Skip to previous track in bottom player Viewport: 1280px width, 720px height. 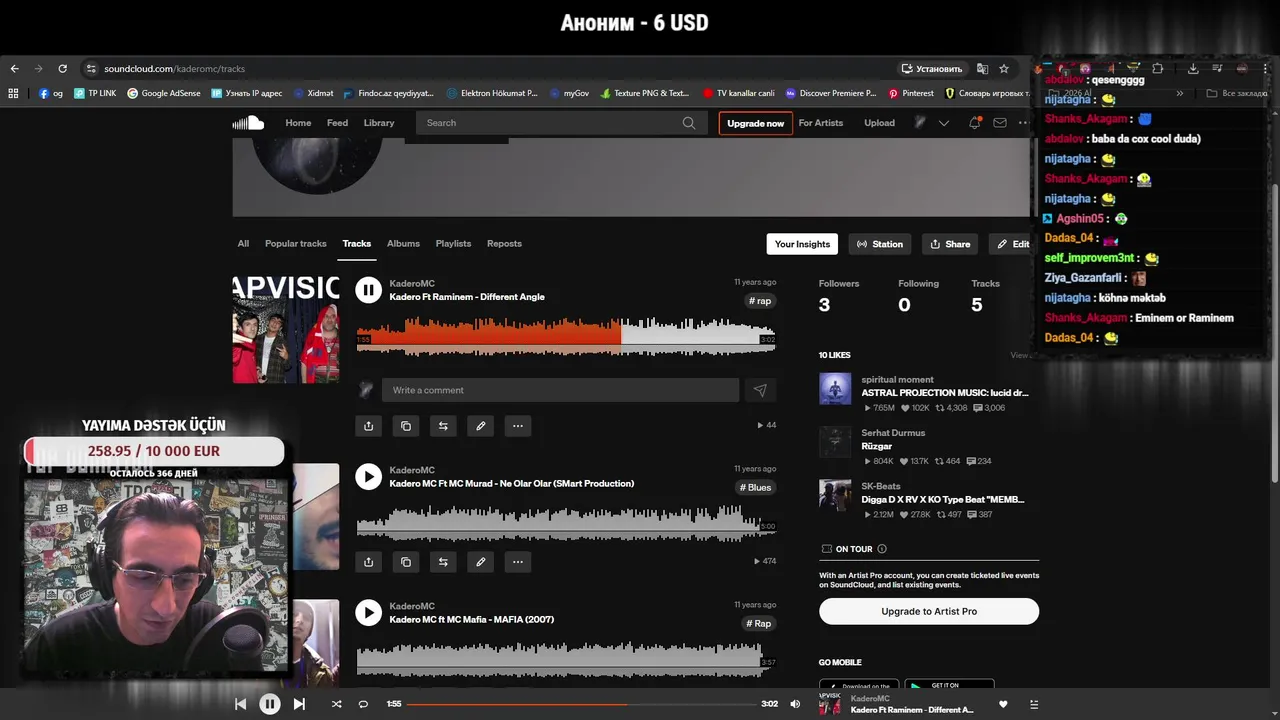click(240, 704)
